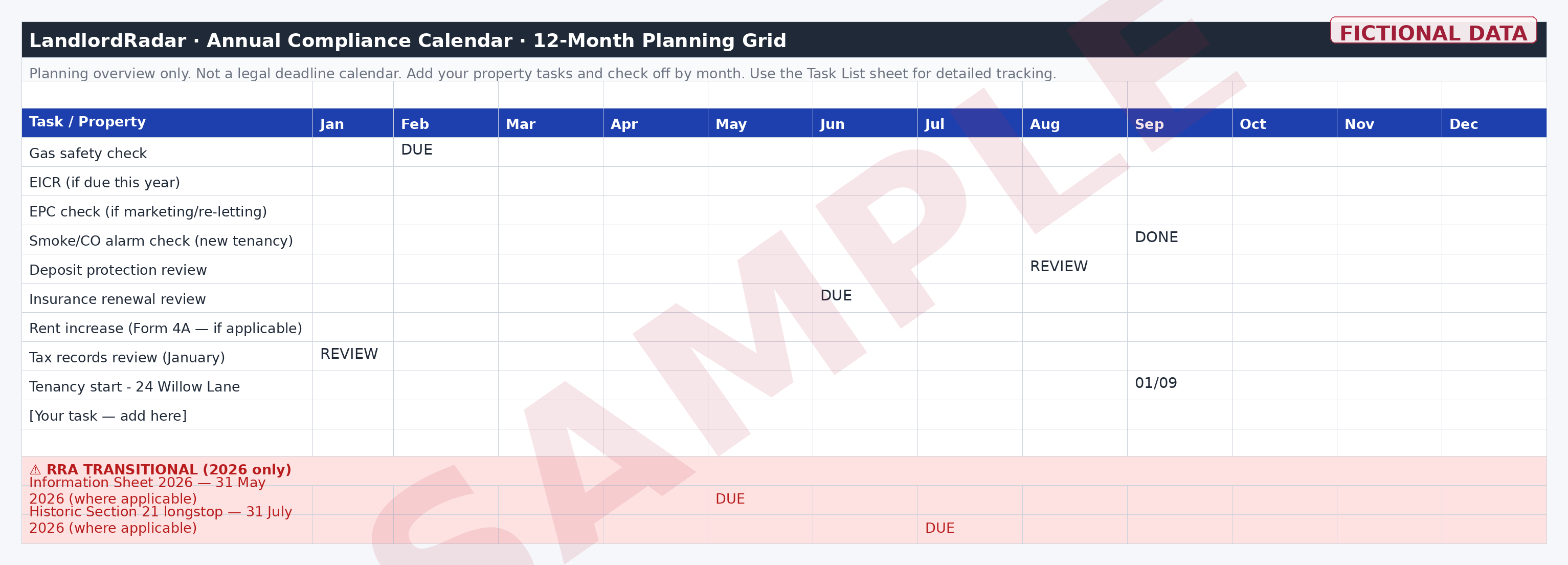Select the Annual Compliance Calendar title bar

[x=784, y=40]
